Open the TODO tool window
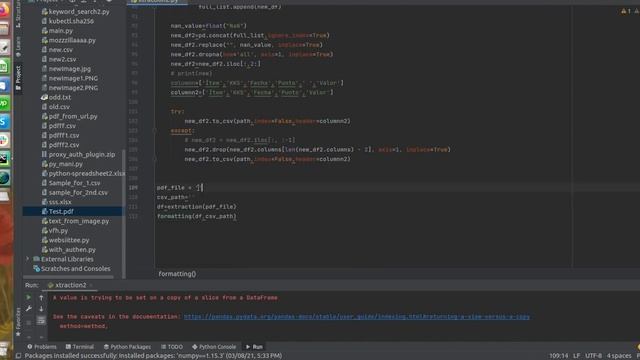The height and width of the screenshot is (360, 640). tap(172, 347)
